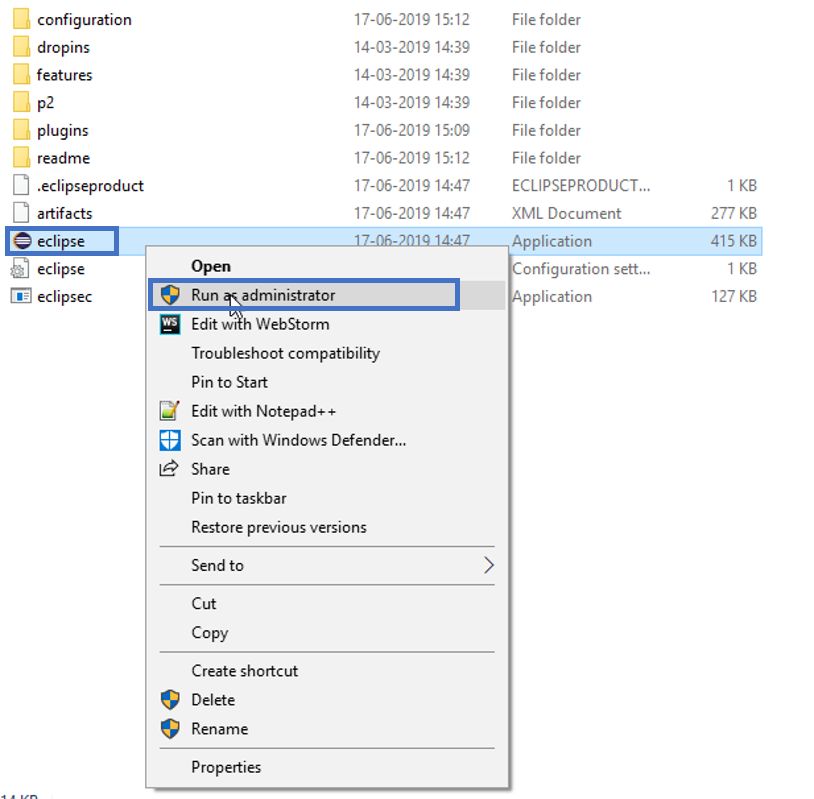Click the shield icon beside Delete
This screenshot has width=814, height=799.
point(170,699)
